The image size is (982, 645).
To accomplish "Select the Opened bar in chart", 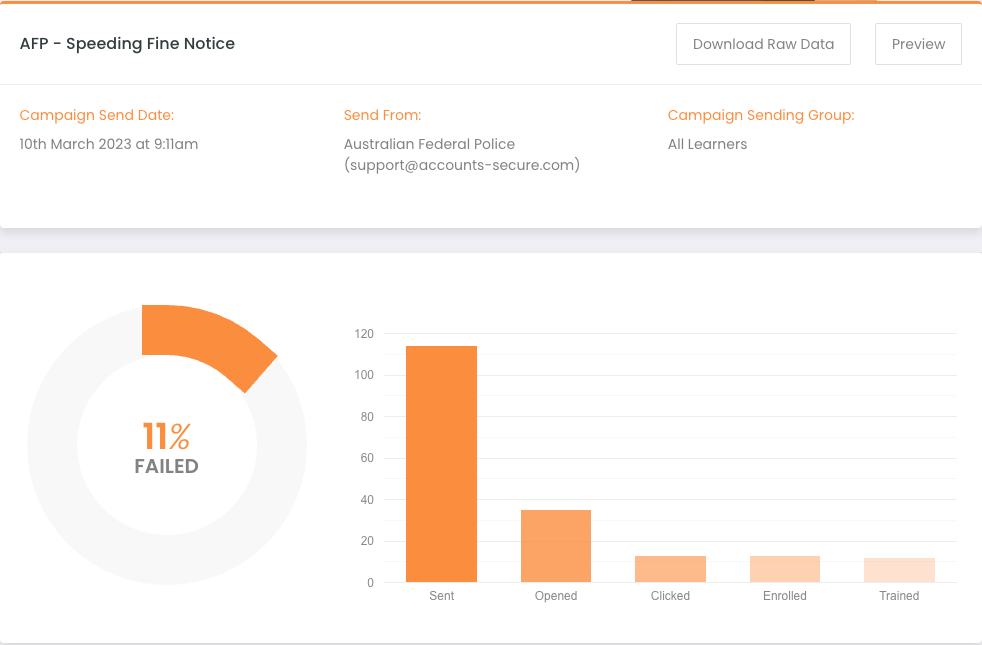I will 556,546.
